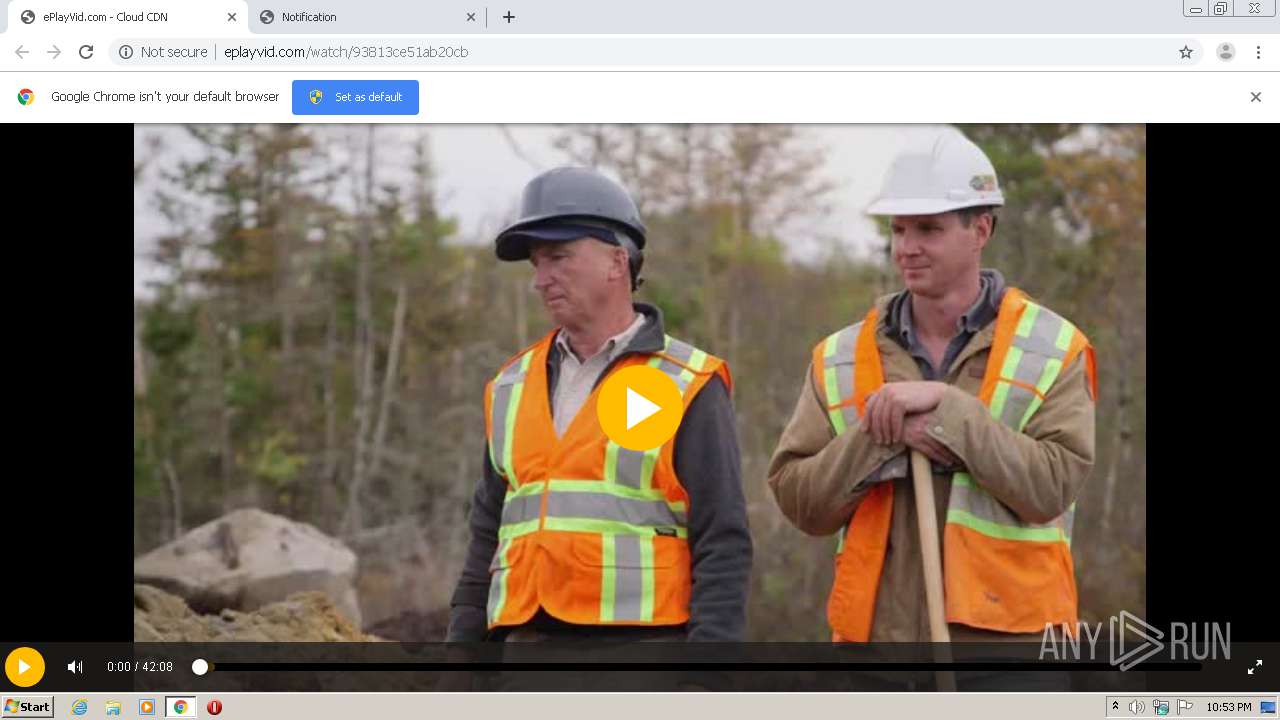Click the video progress slider handle
1280x720 pixels.
click(x=200, y=667)
